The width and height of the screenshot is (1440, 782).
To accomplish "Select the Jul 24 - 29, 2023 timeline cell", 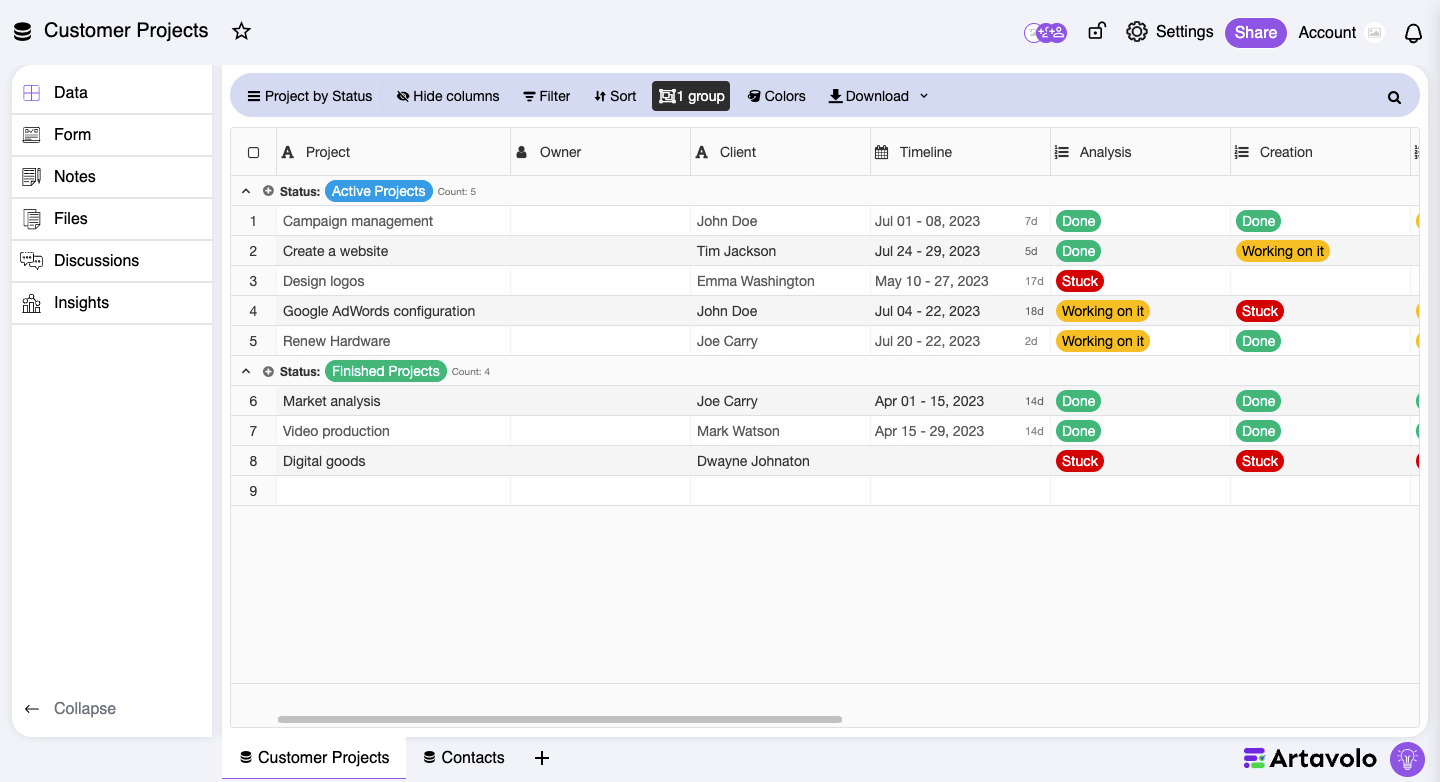I will click(960, 251).
